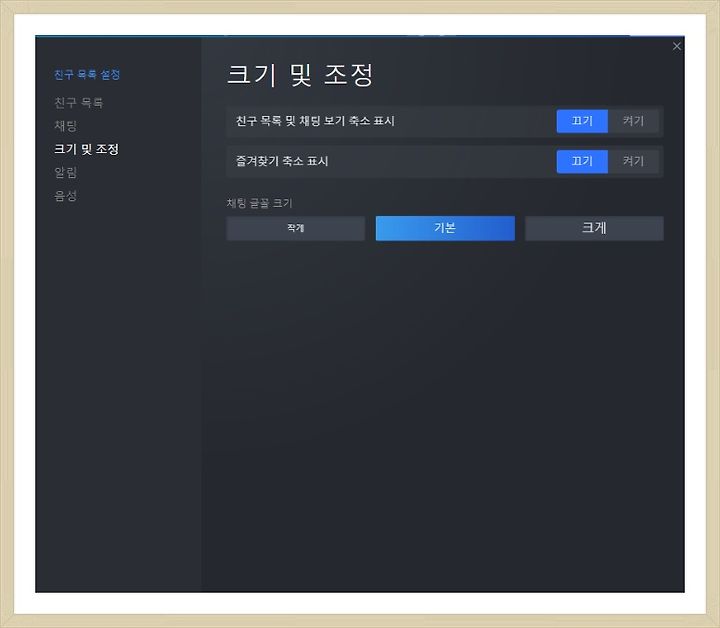
Task: Open 채팅 settings section
Action: (66, 126)
